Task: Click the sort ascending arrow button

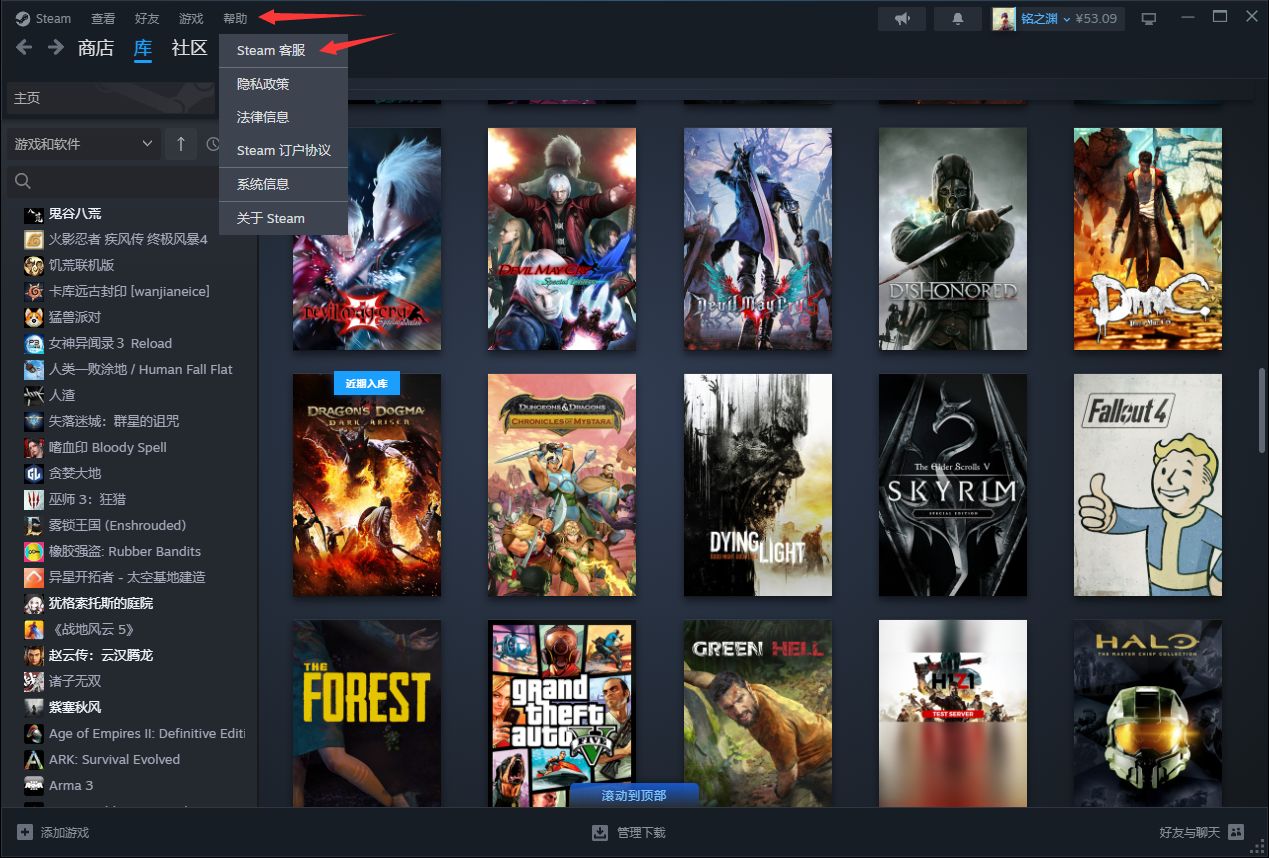Action: (180, 144)
